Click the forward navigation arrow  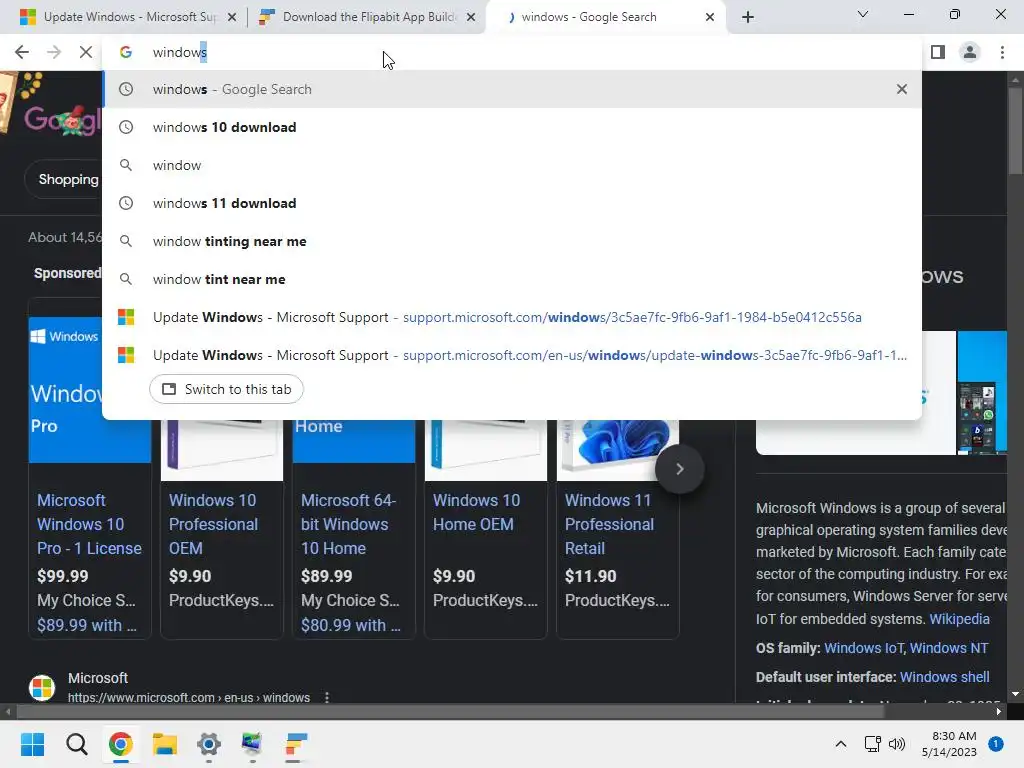click(x=54, y=52)
